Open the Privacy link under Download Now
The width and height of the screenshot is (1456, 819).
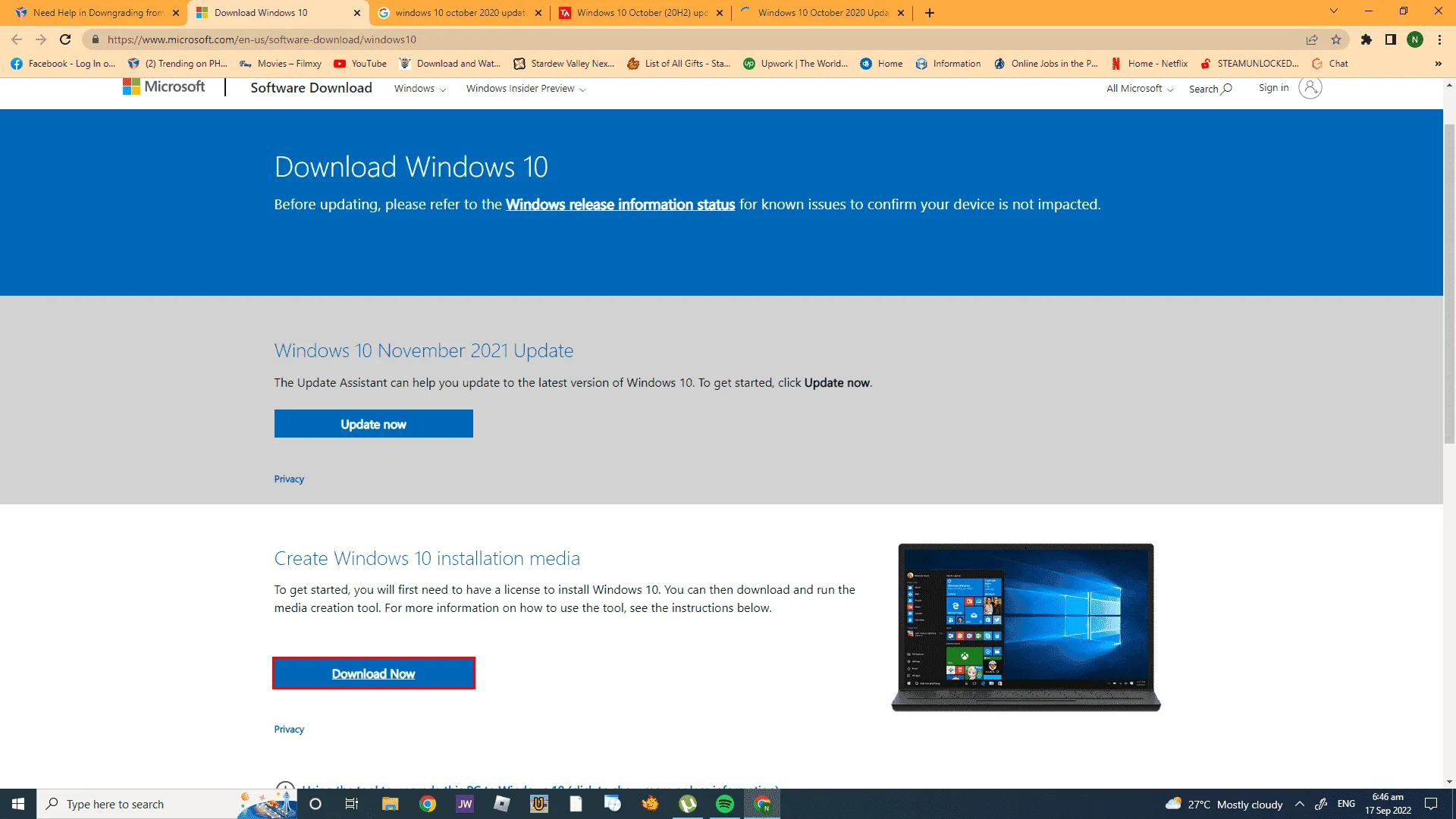289,730
